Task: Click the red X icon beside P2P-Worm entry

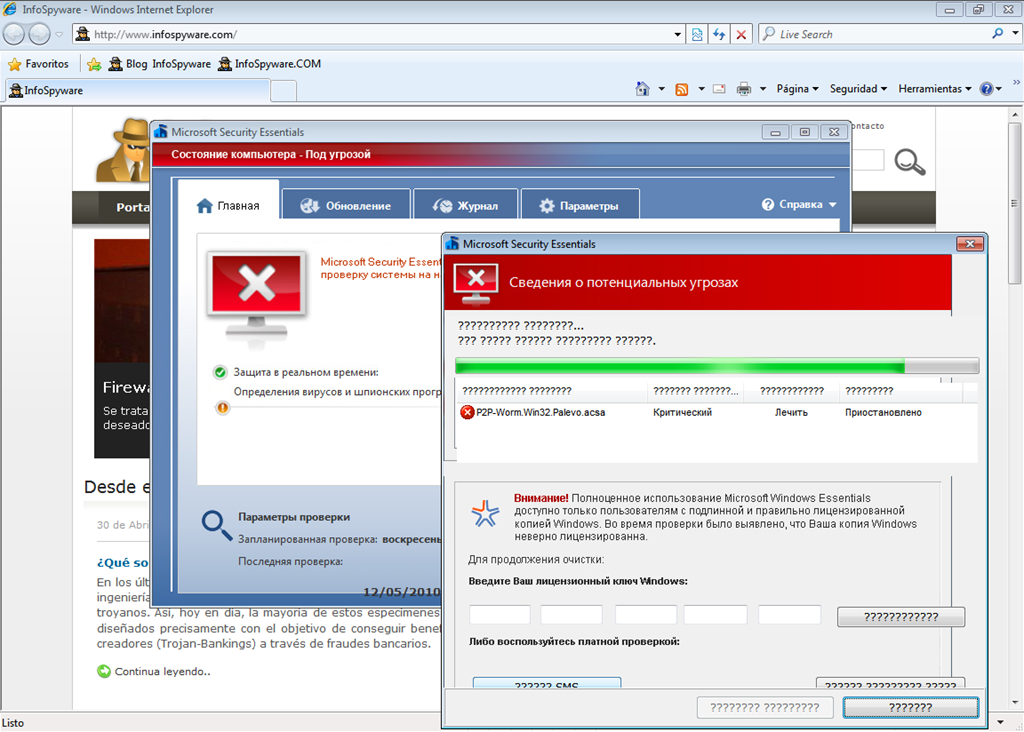Action: 467,412
